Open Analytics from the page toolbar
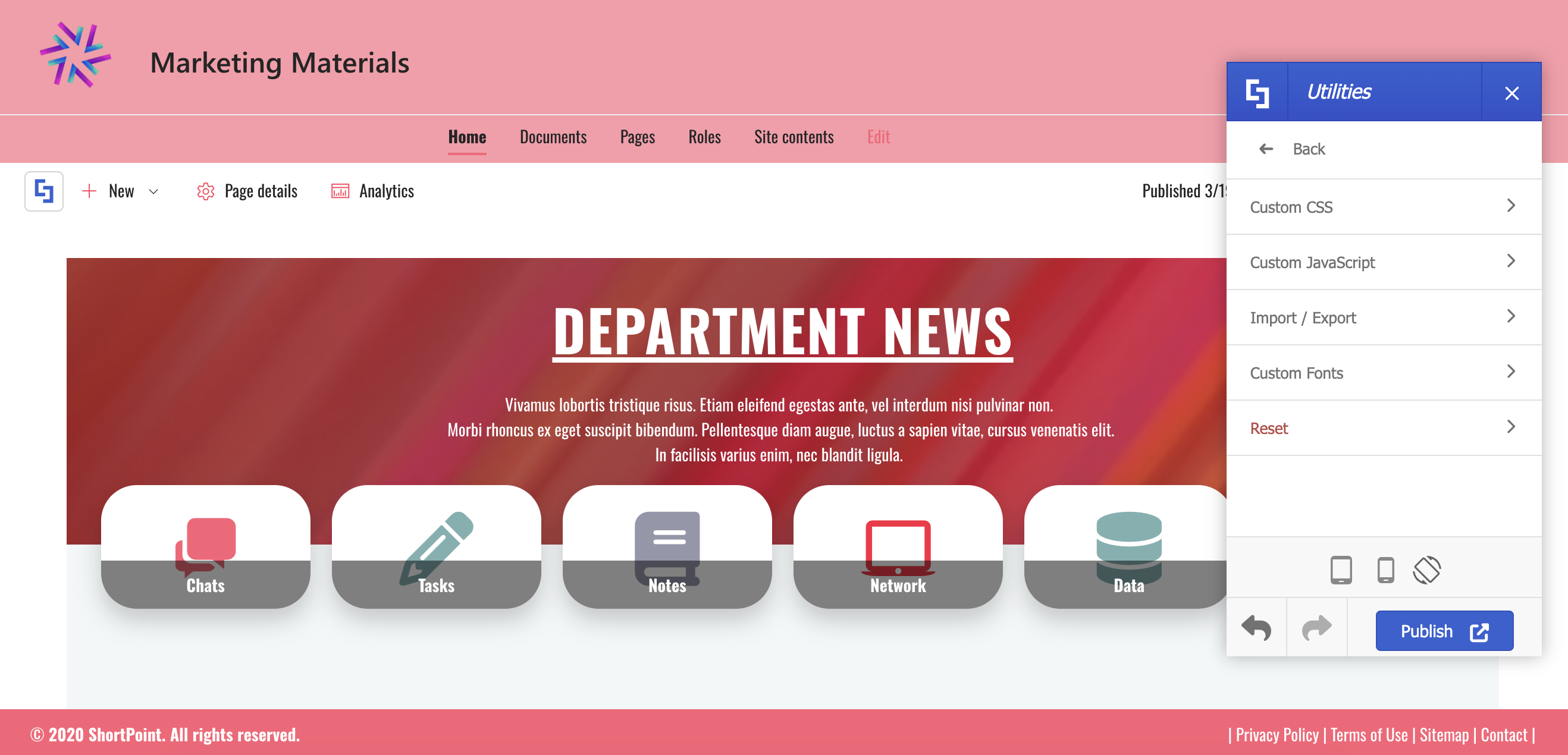Viewport: 1568px width, 755px height. click(x=372, y=191)
